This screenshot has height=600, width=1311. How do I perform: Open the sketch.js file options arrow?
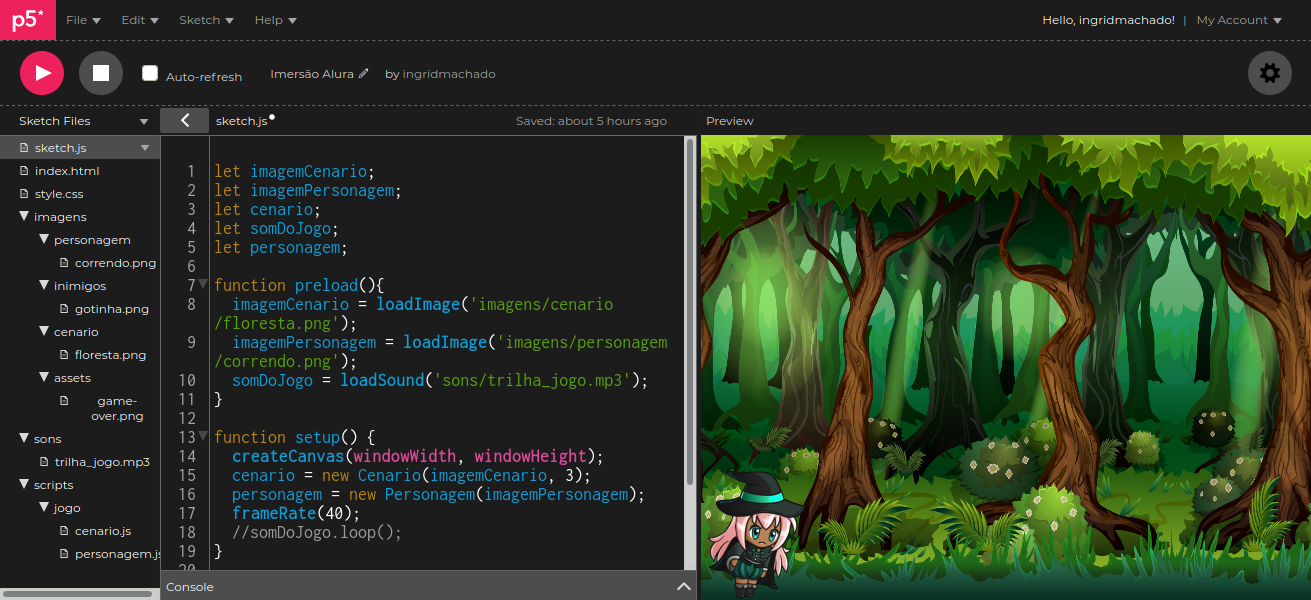click(x=145, y=148)
